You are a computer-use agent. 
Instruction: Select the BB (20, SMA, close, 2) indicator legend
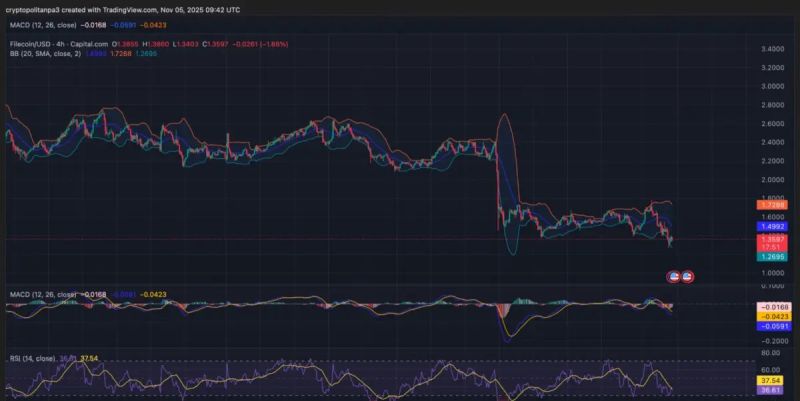(45, 54)
